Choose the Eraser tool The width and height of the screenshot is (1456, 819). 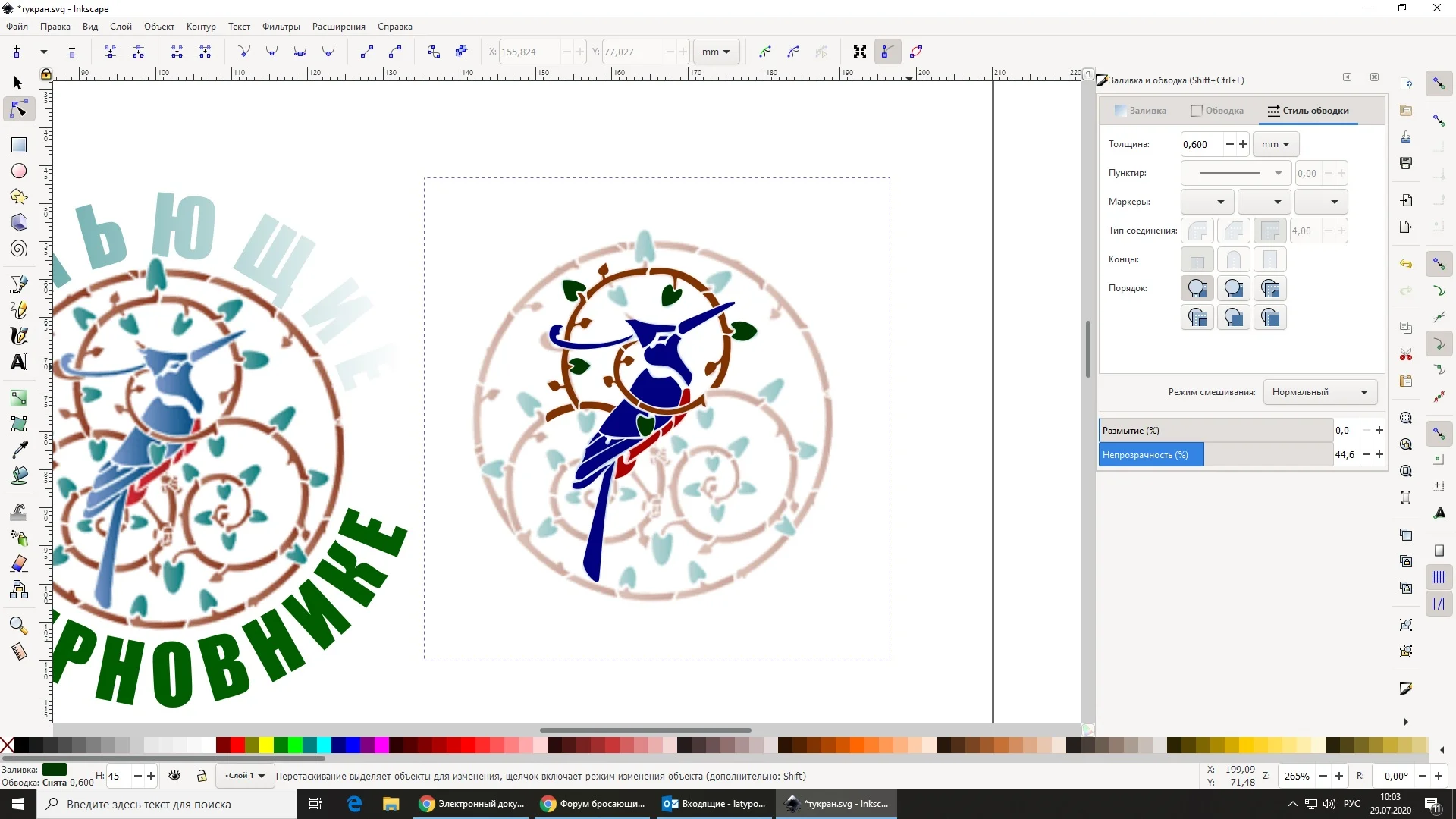[19, 563]
